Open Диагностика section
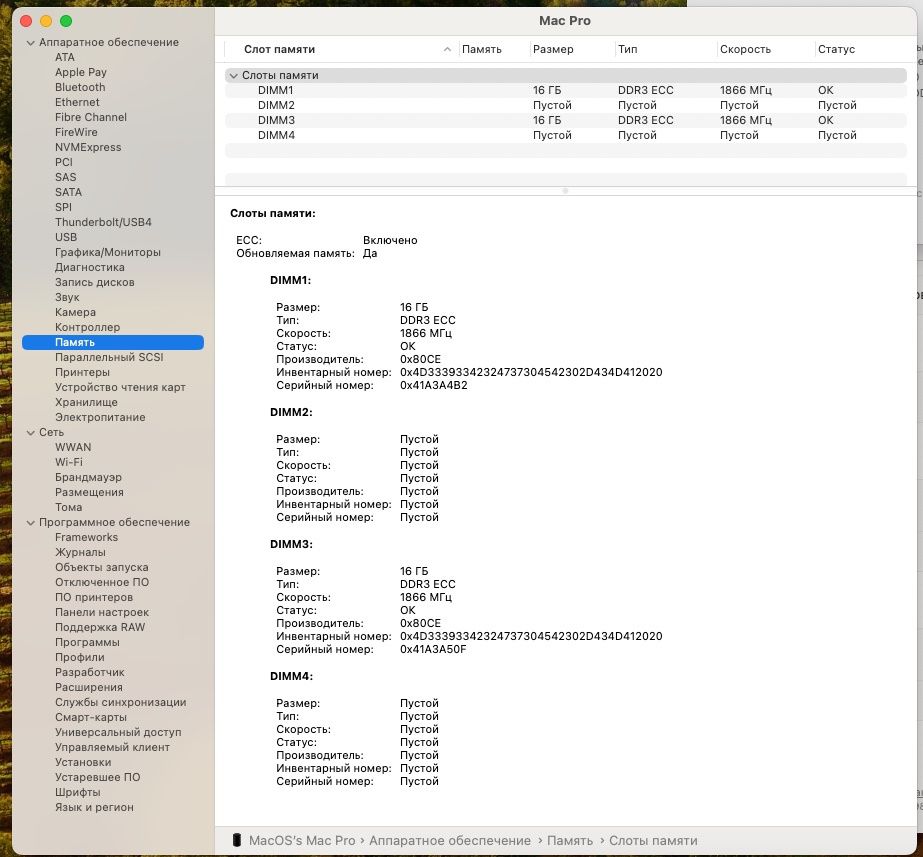 (89, 267)
